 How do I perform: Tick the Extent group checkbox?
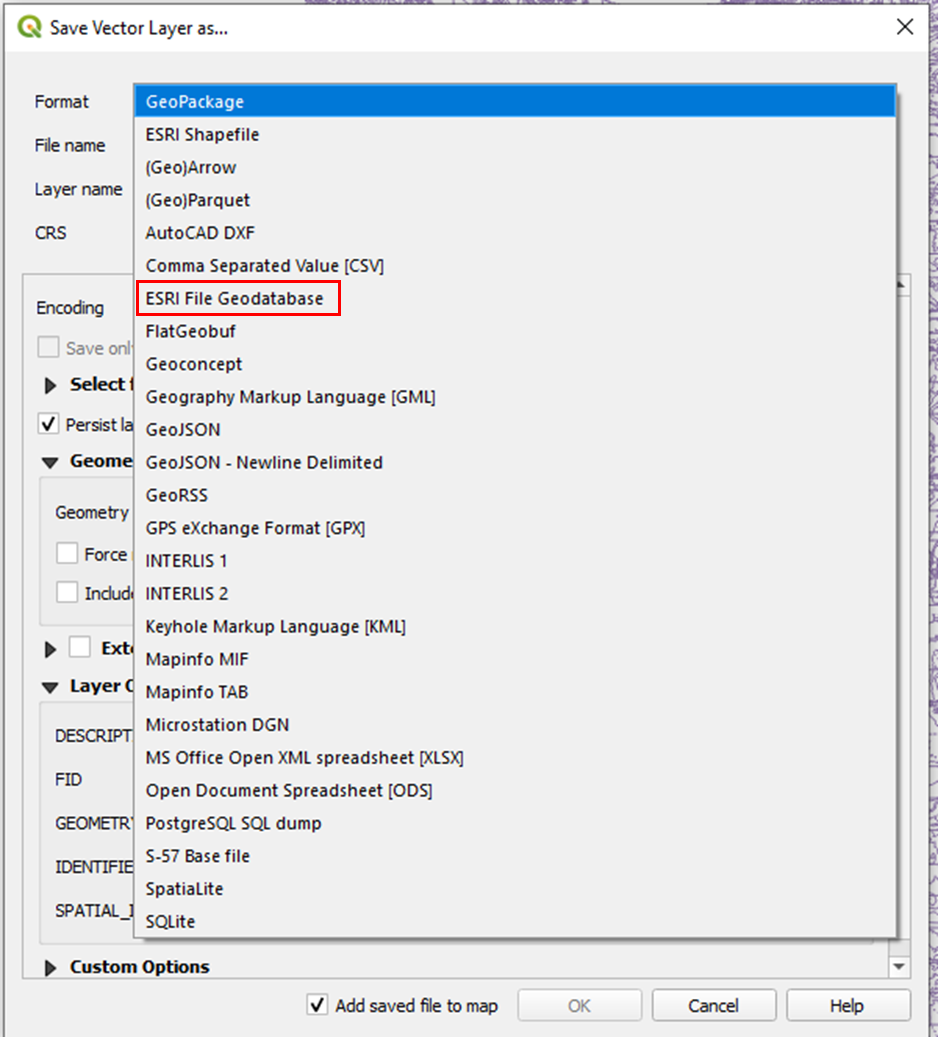click(80, 647)
